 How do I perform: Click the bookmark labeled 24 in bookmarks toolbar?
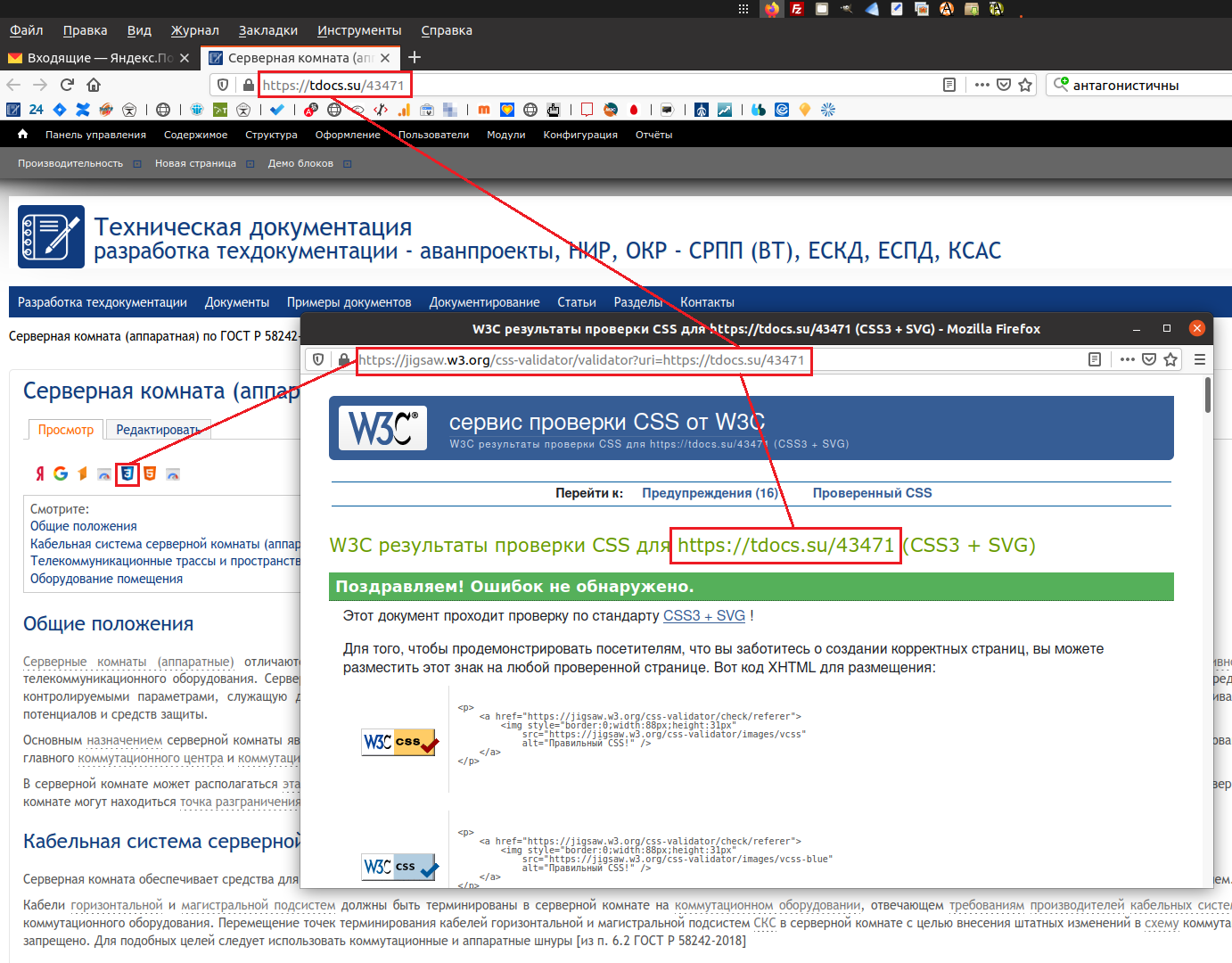(36, 110)
